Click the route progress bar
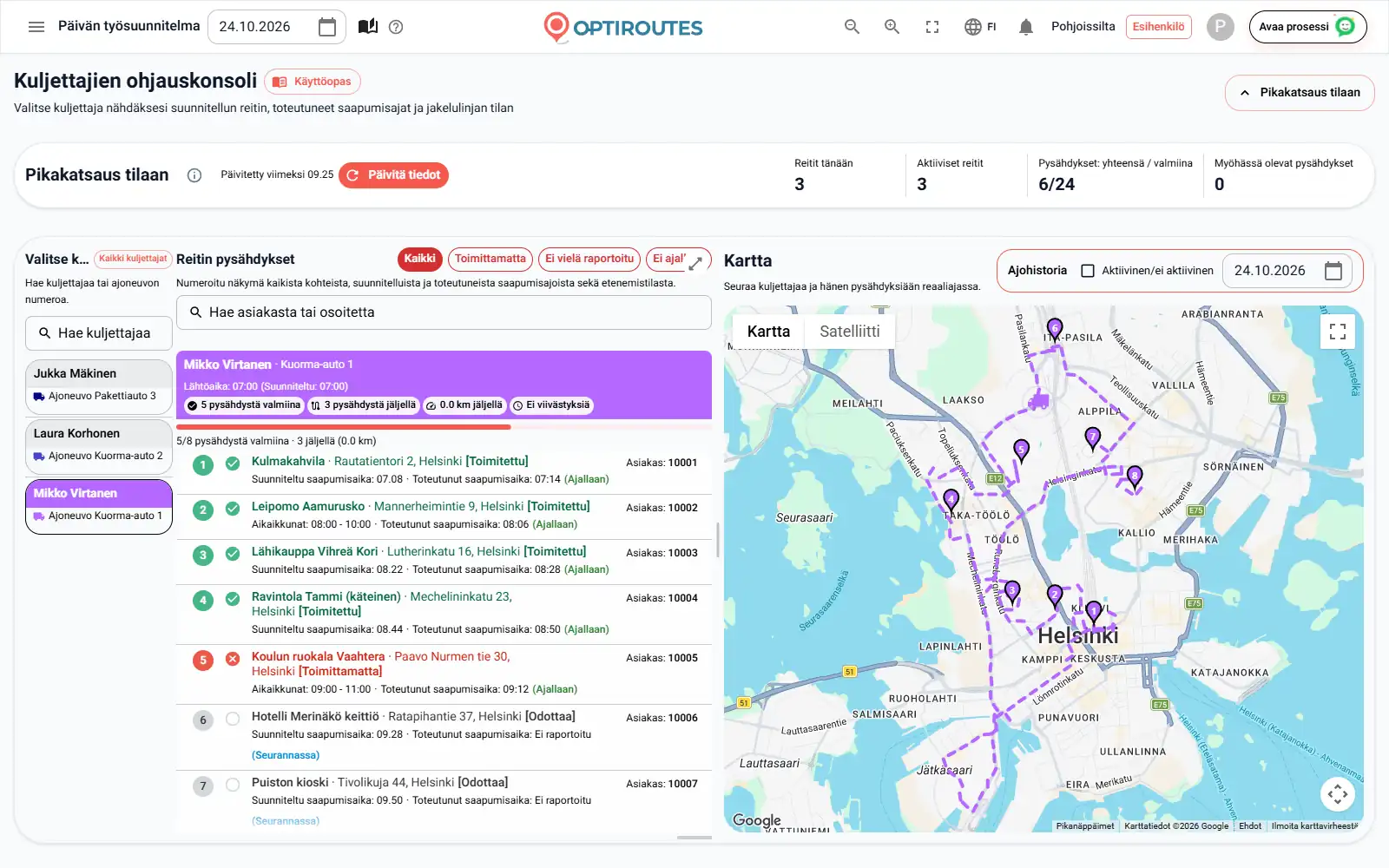The height and width of the screenshot is (868, 1389). click(444, 427)
